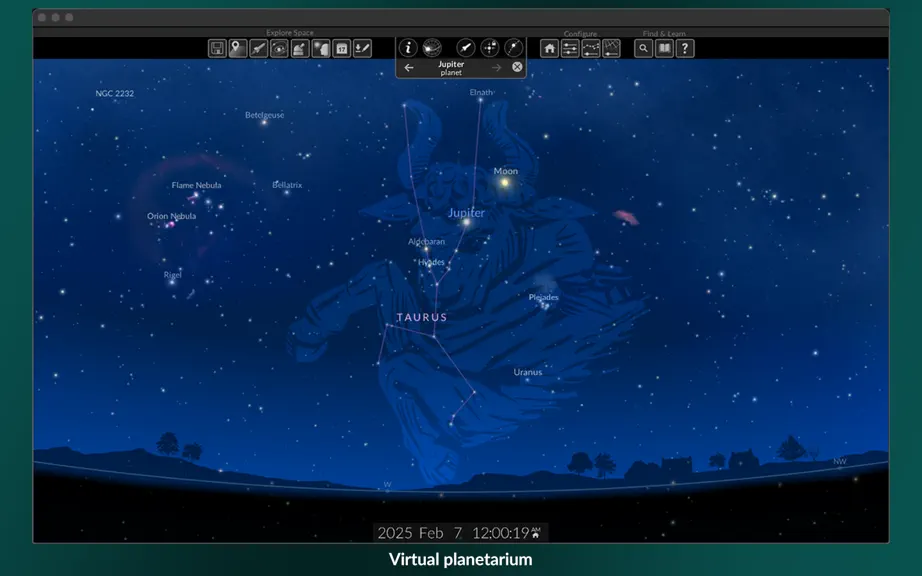This screenshot has width=922, height=576.
Task: Click the small home icon beside the time
Action: point(536,535)
